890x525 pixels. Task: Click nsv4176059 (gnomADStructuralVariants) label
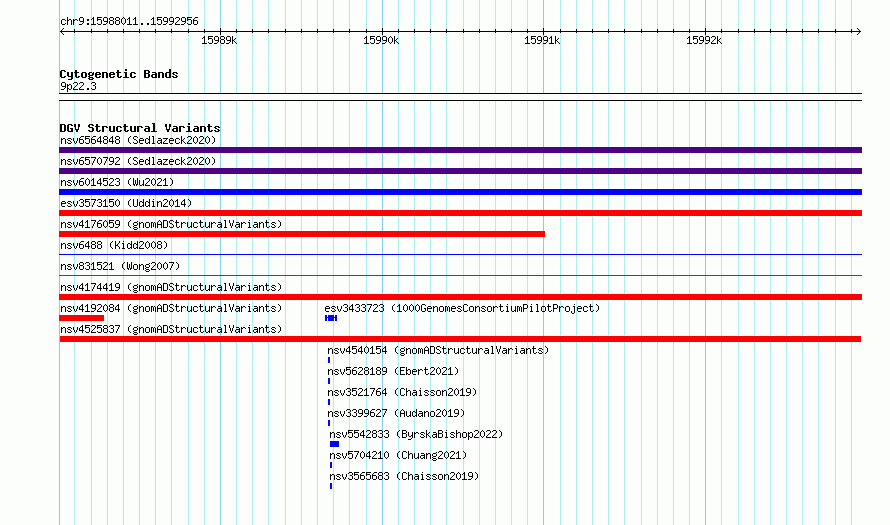point(171,224)
